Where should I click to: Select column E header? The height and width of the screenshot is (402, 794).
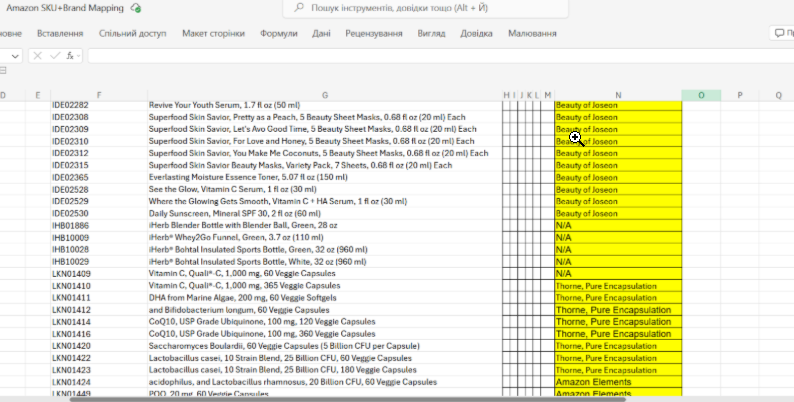coord(37,95)
